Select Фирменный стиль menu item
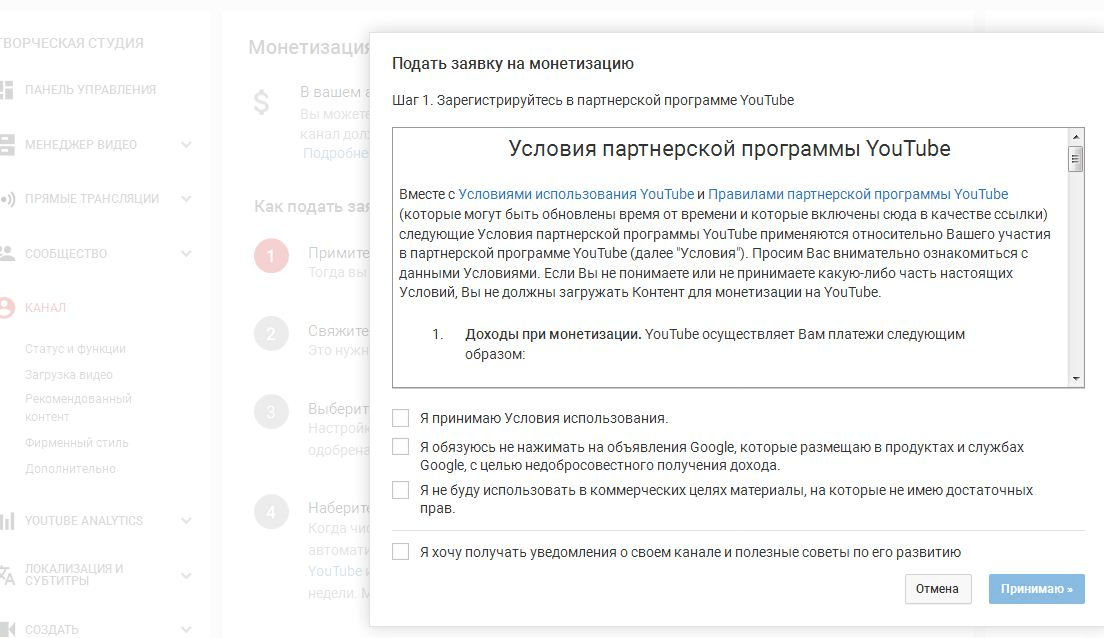Screen dimensions: 1104x638 [77, 443]
